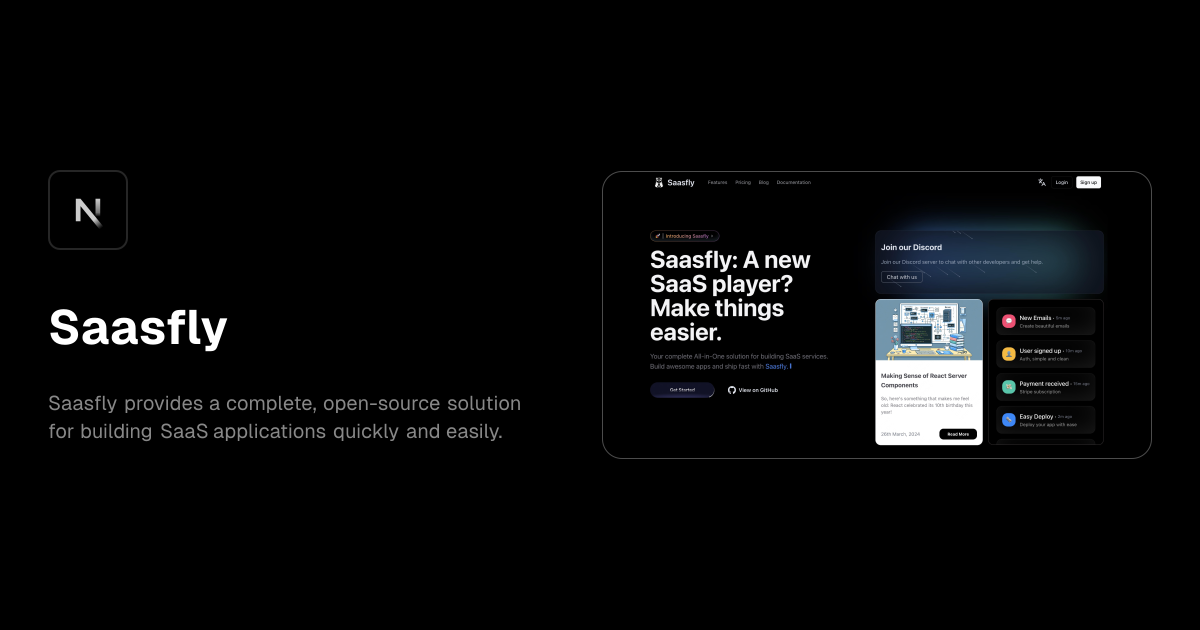1200x630 pixels.
Task: Click 'Join our Discord' heading
Action: click(911, 247)
